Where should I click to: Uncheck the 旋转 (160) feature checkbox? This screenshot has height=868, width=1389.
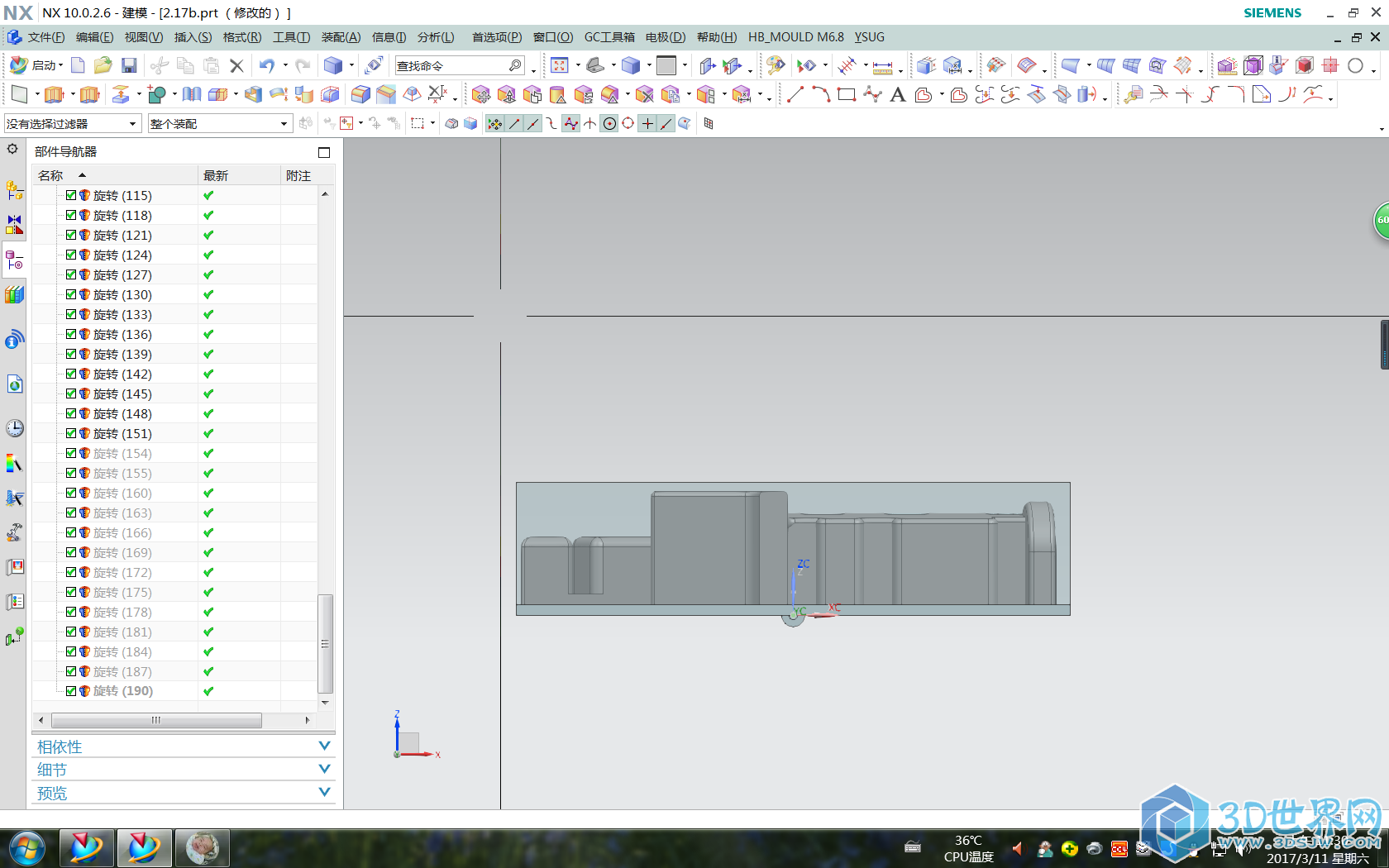[71, 494]
